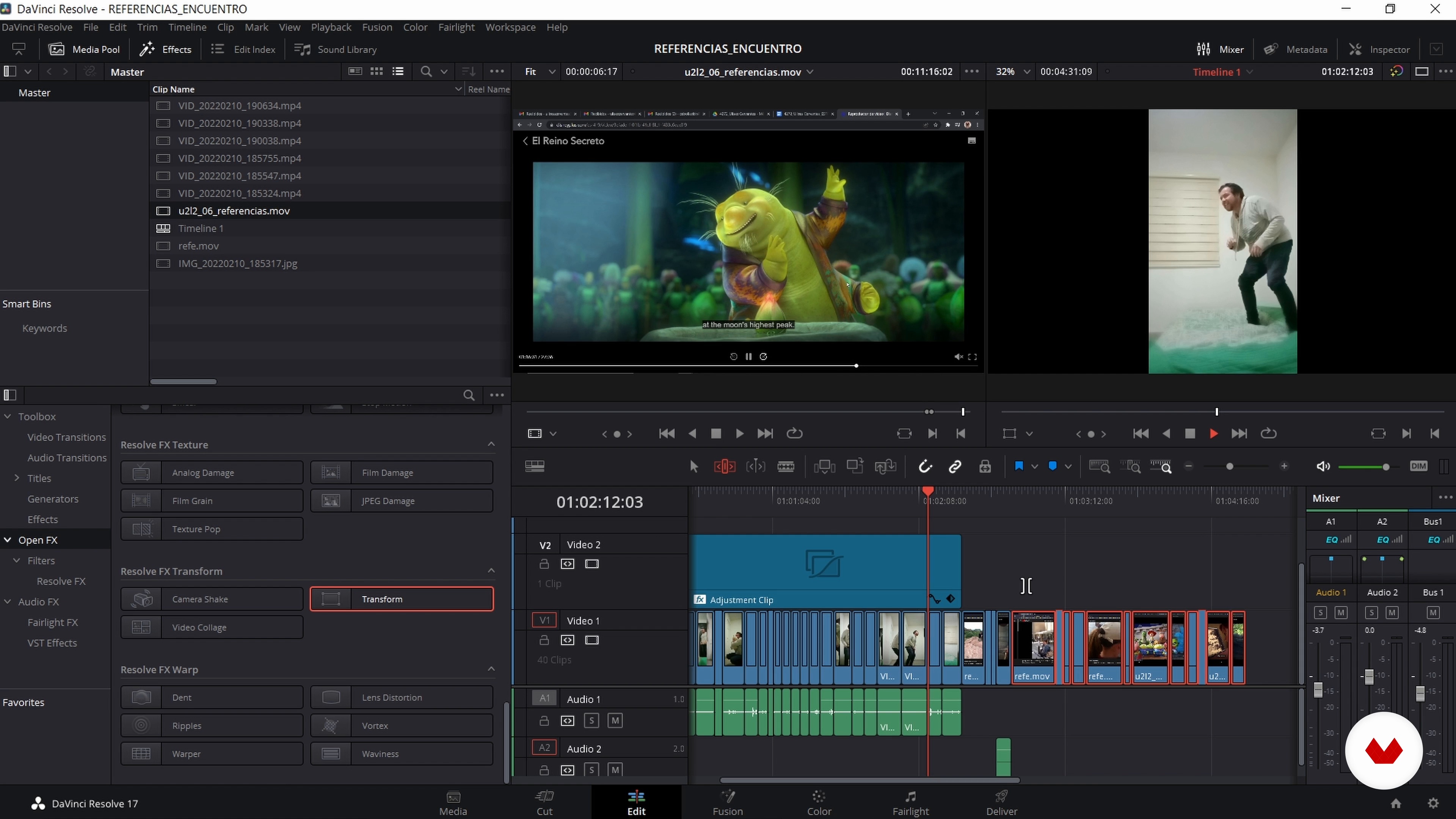Open the Inspector panel
The image size is (1456, 819).
1379,49
